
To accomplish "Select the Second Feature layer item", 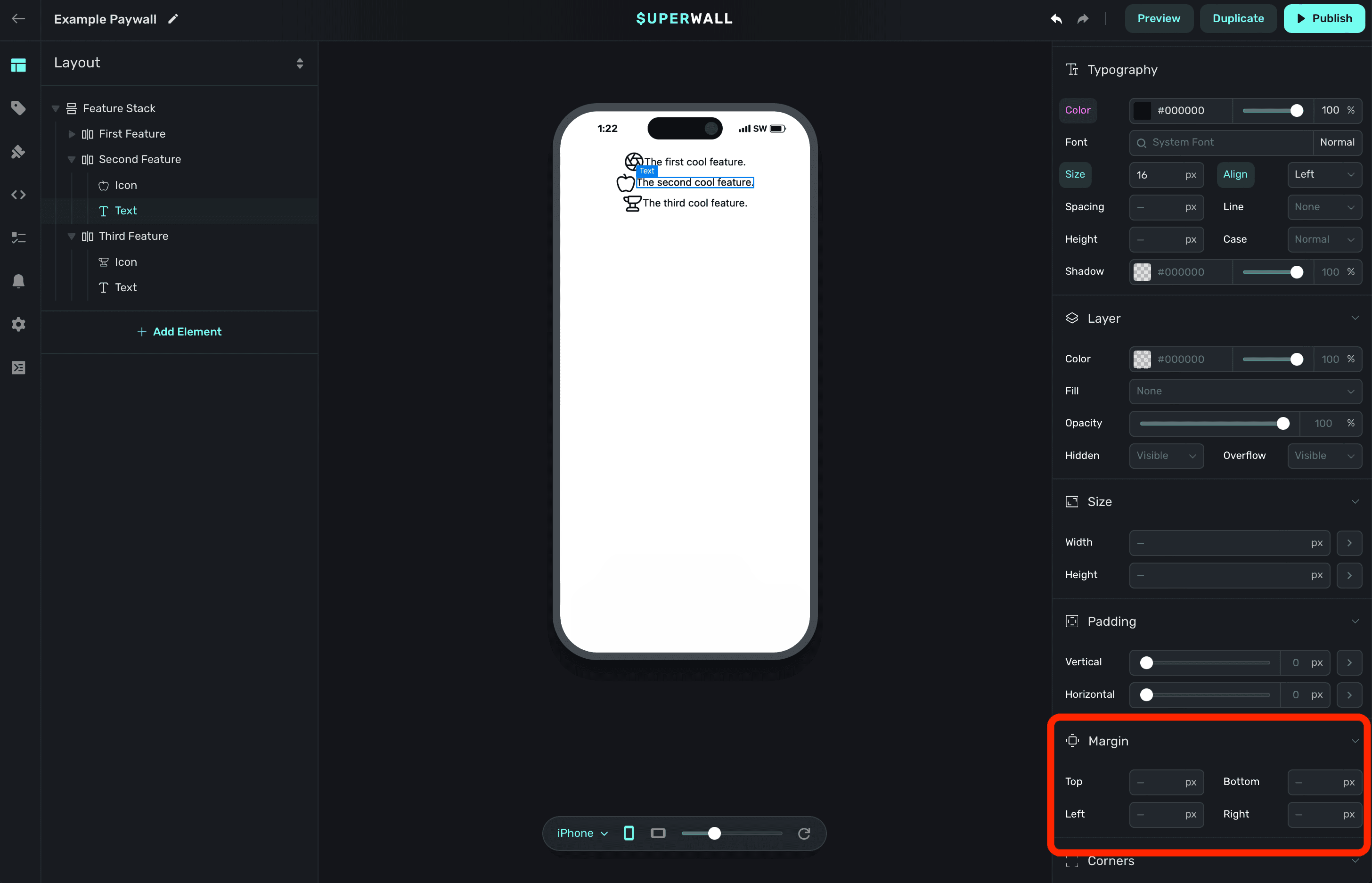I will click(x=139, y=159).
